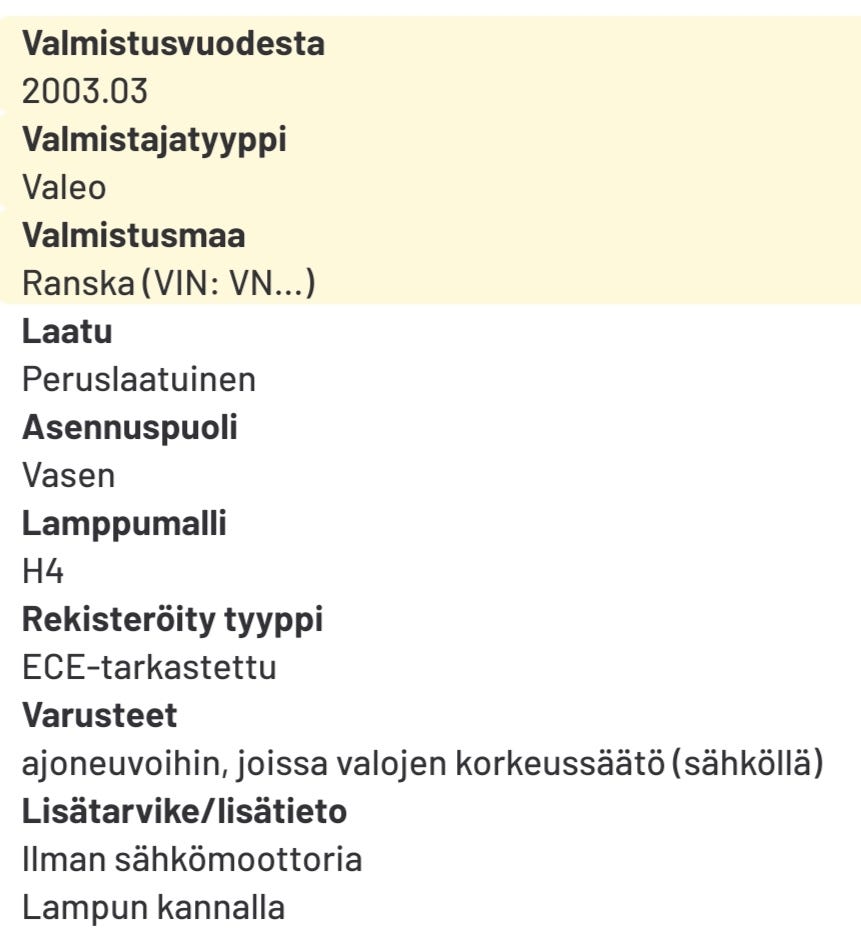Select the Peruslaatuinen value
Image resolution: width=861 pixels, height=949 pixels.
click(x=139, y=379)
